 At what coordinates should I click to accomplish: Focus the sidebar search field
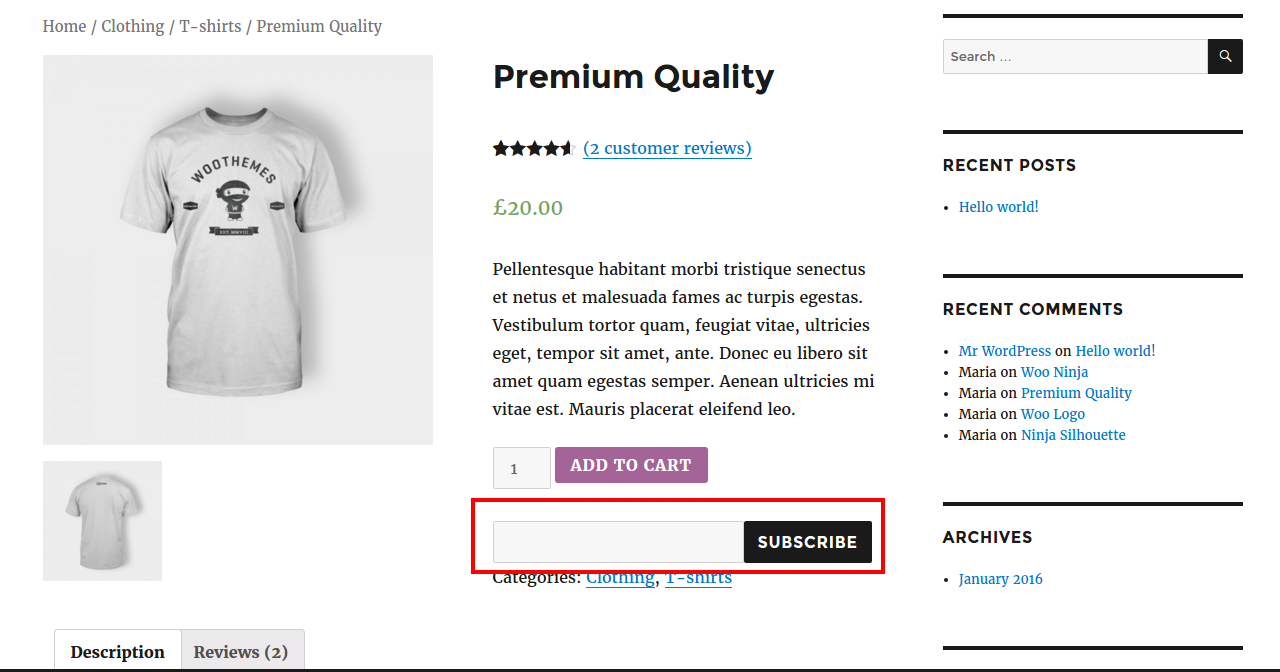tap(1075, 56)
